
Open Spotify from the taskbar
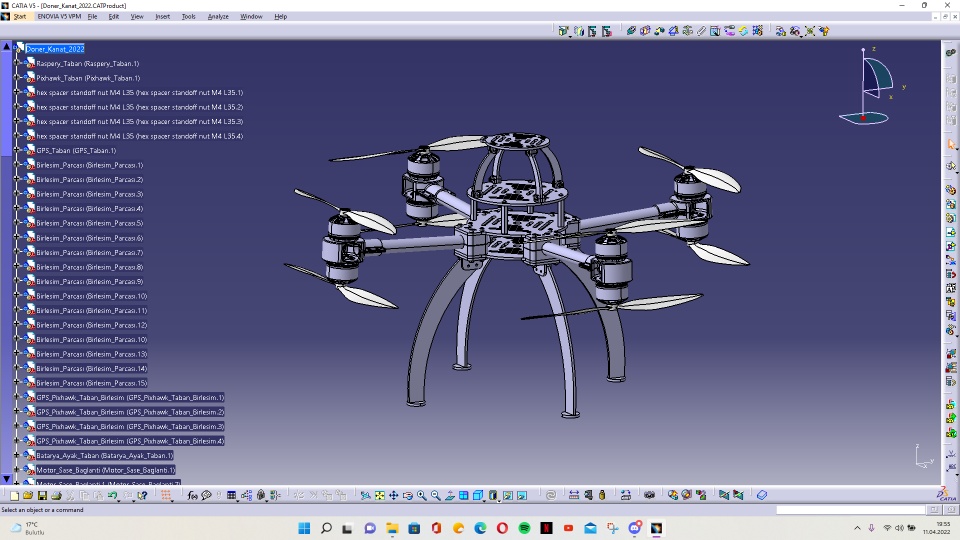click(x=525, y=528)
